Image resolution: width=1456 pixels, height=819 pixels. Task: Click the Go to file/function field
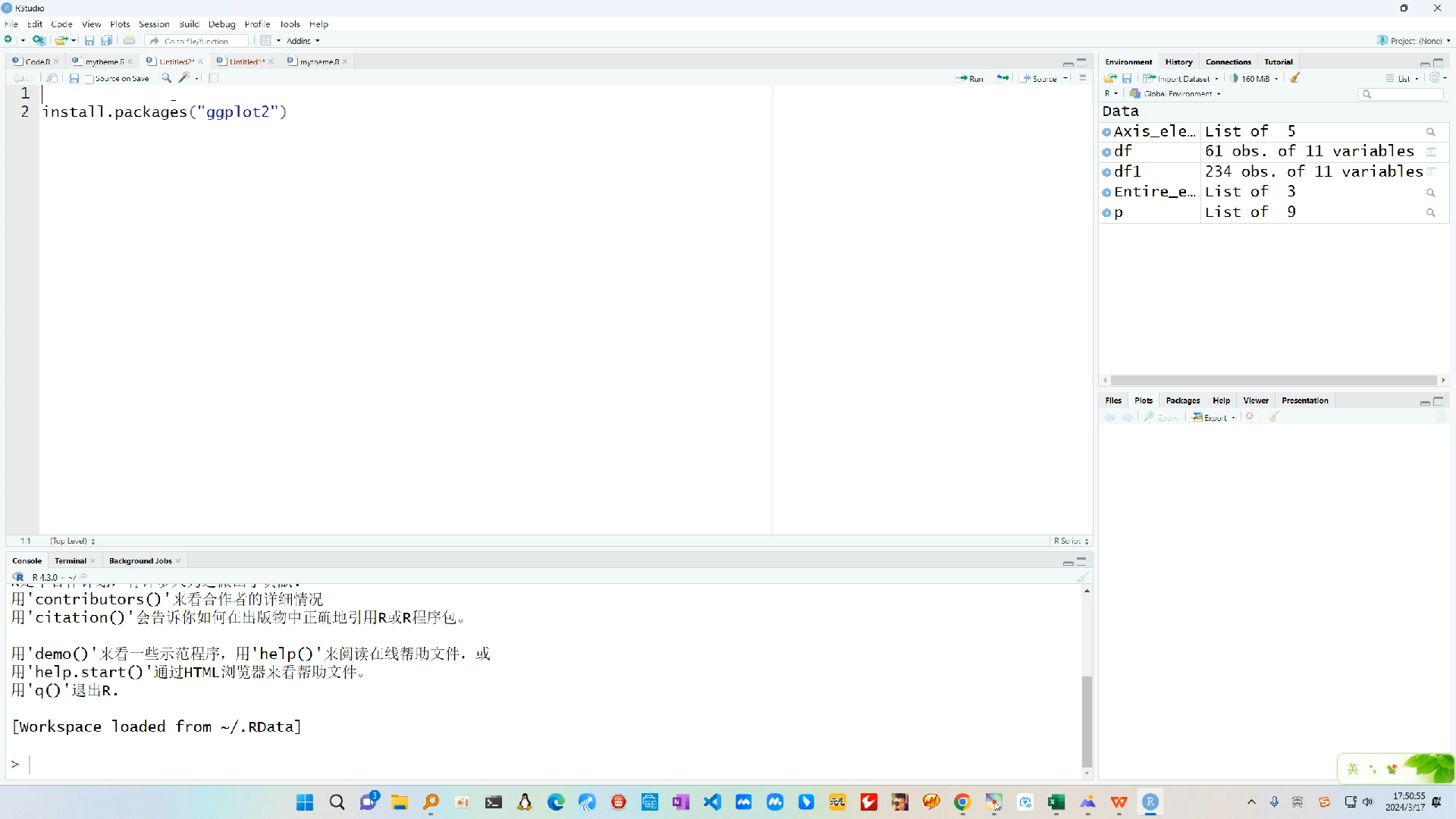(x=197, y=41)
